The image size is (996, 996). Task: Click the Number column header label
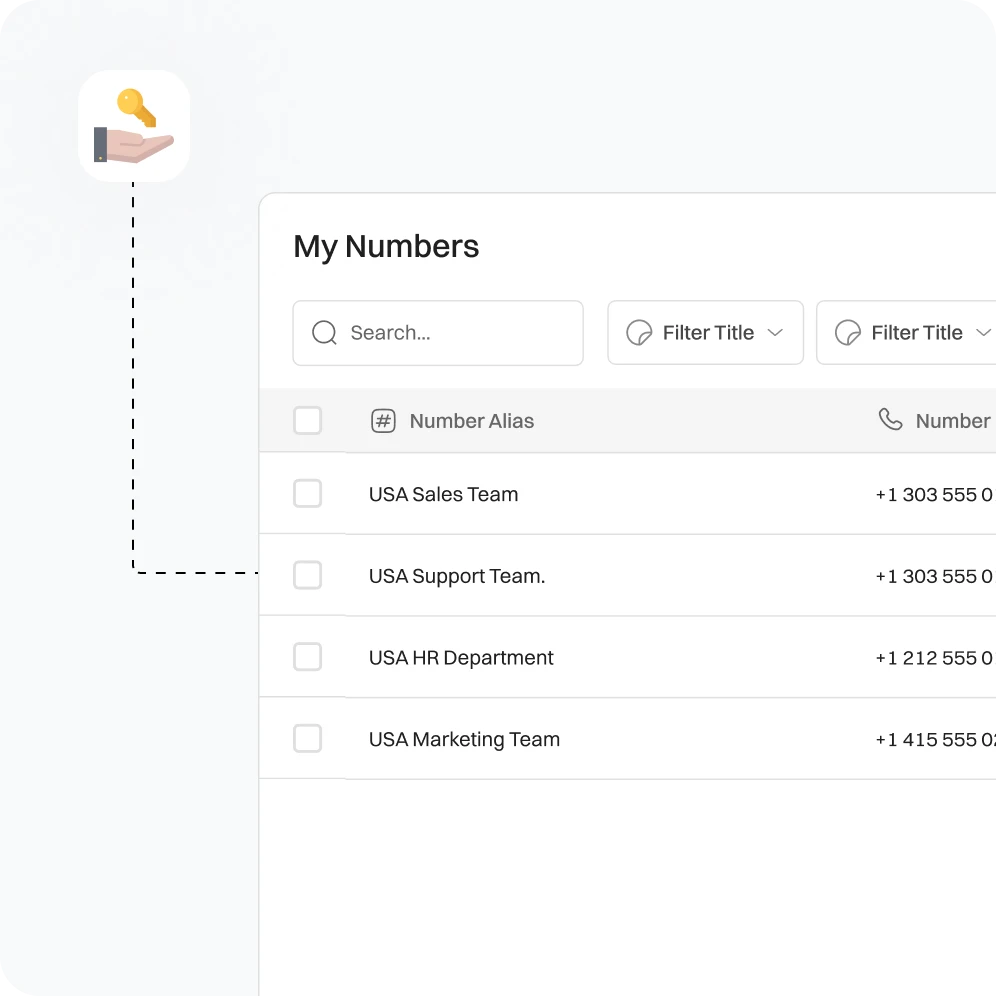[x=952, y=421]
